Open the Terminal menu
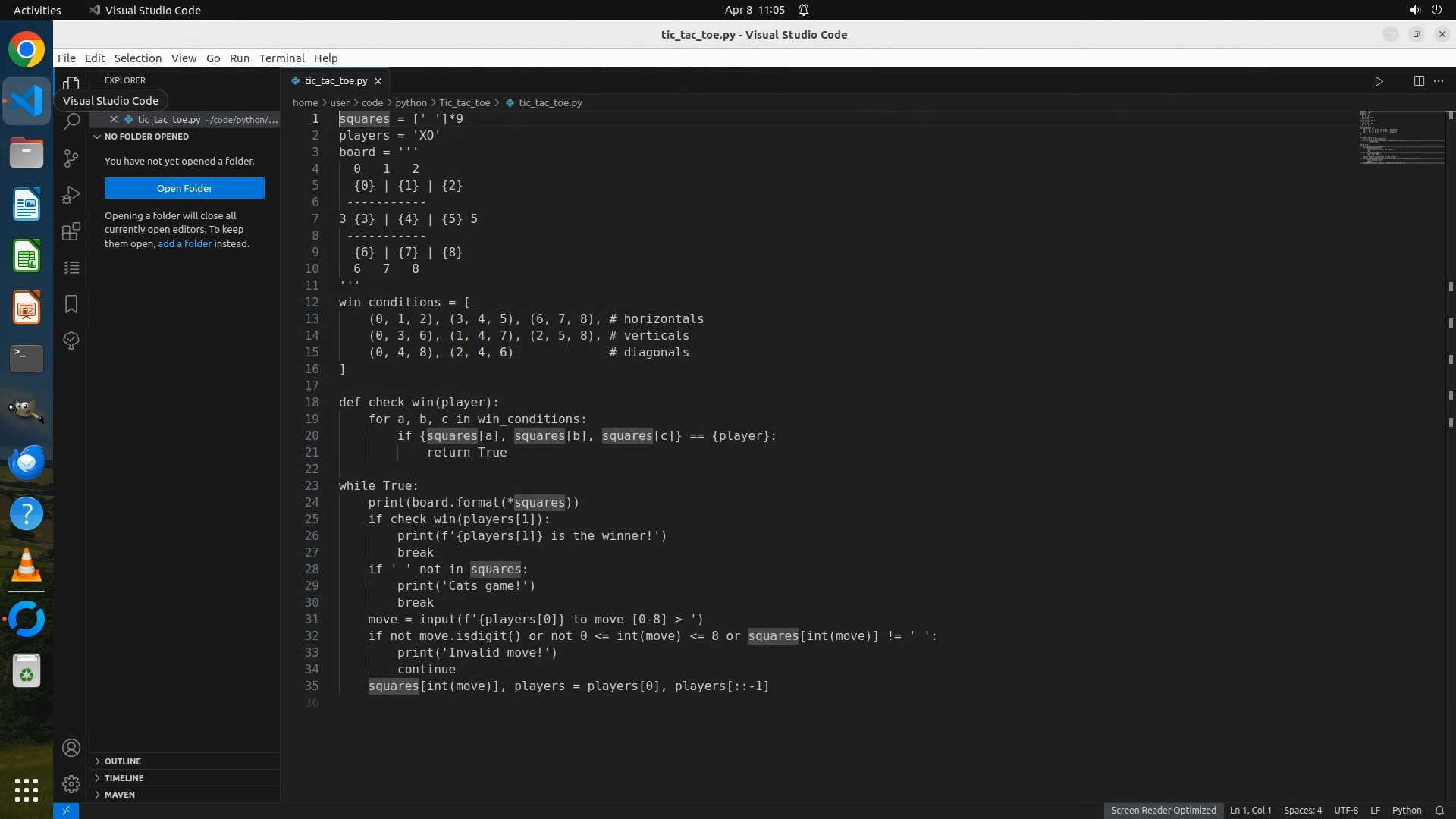The image size is (1456, 819). [281, 58]
